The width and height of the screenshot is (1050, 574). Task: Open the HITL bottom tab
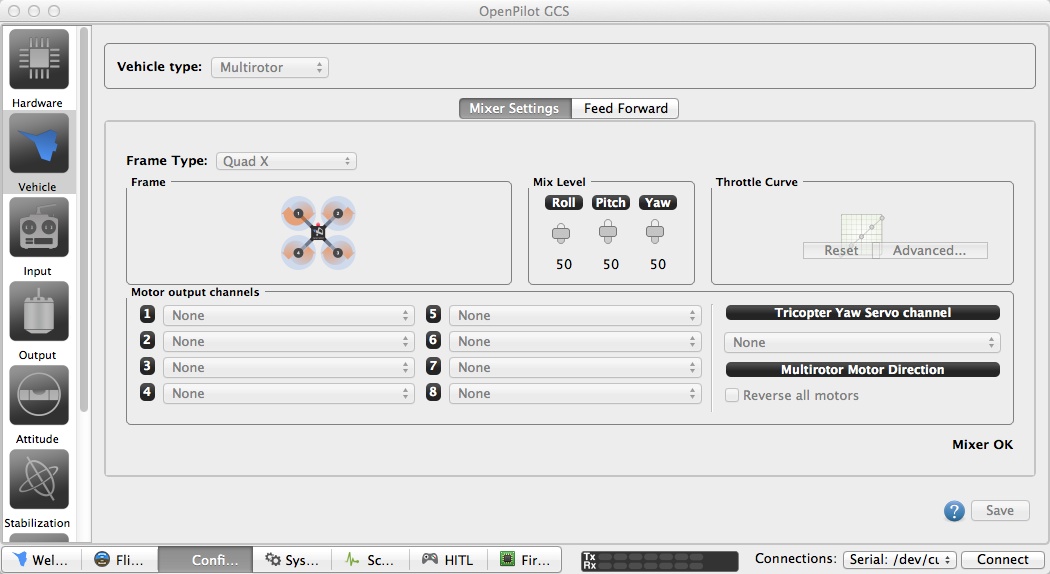(450, 560)
